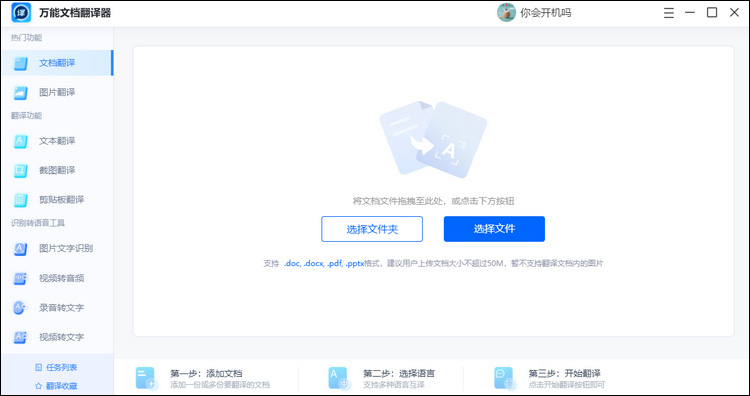Image resolution: width=750 pixels, height=396 pixels.
Task: Click the 第三步：开始翻译 heading
Action: point(564,374)
